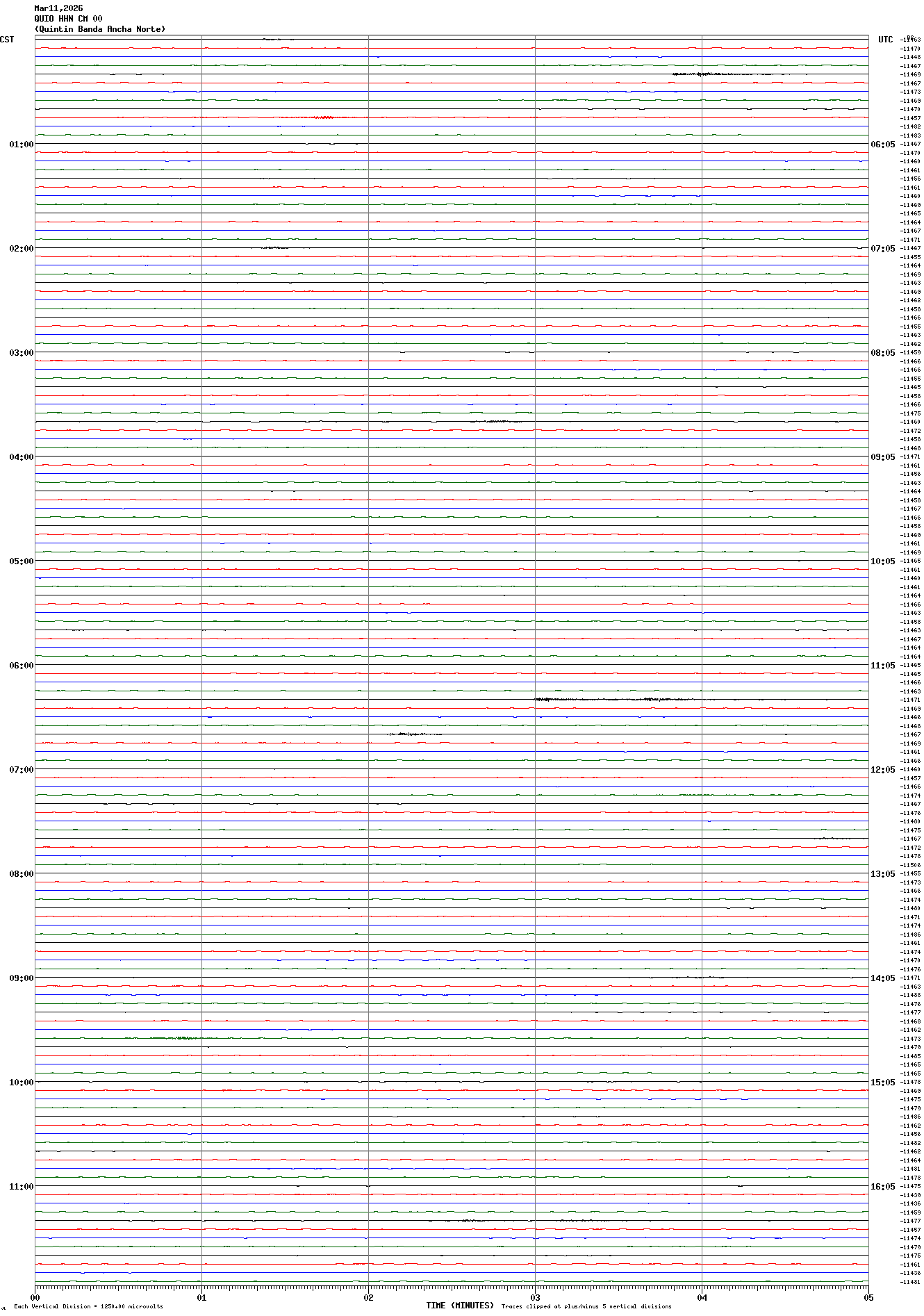Select the 04:00 CST time marker

click(x=22, y=457)
